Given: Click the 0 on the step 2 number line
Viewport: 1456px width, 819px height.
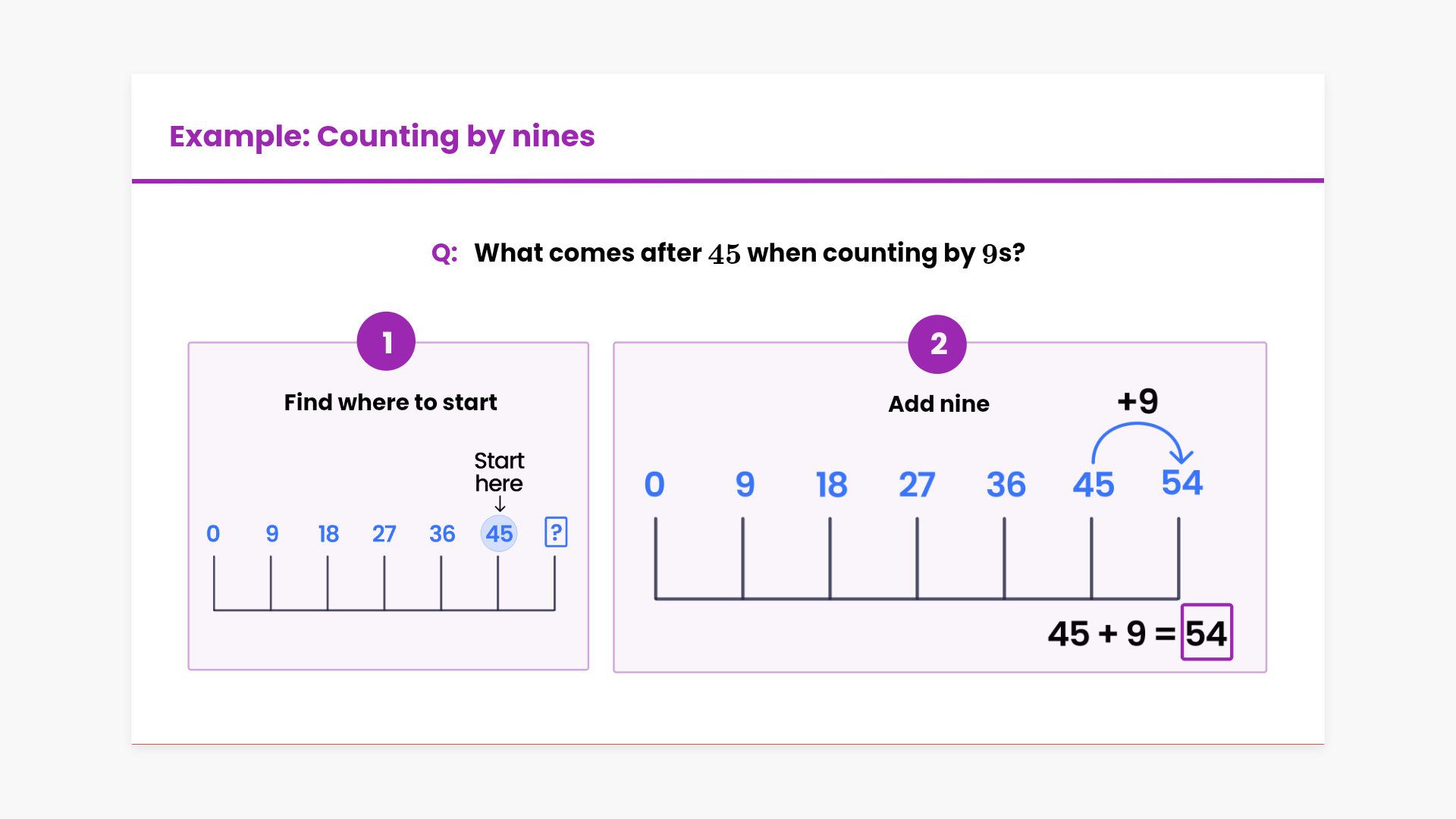Looking at the screenshot, I should pyautogui.click(x=654, y=485).
